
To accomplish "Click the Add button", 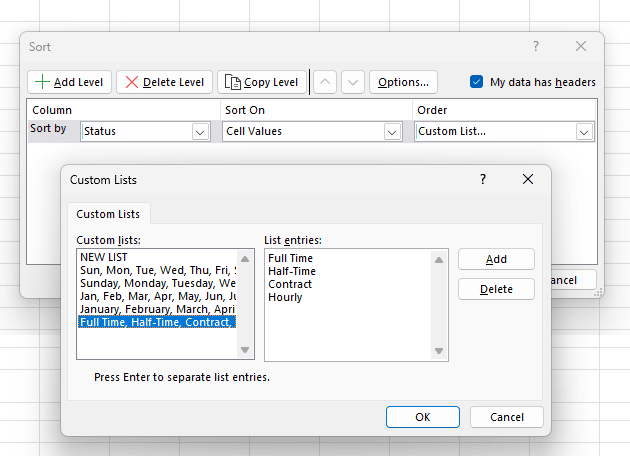I will pos(496,259).
